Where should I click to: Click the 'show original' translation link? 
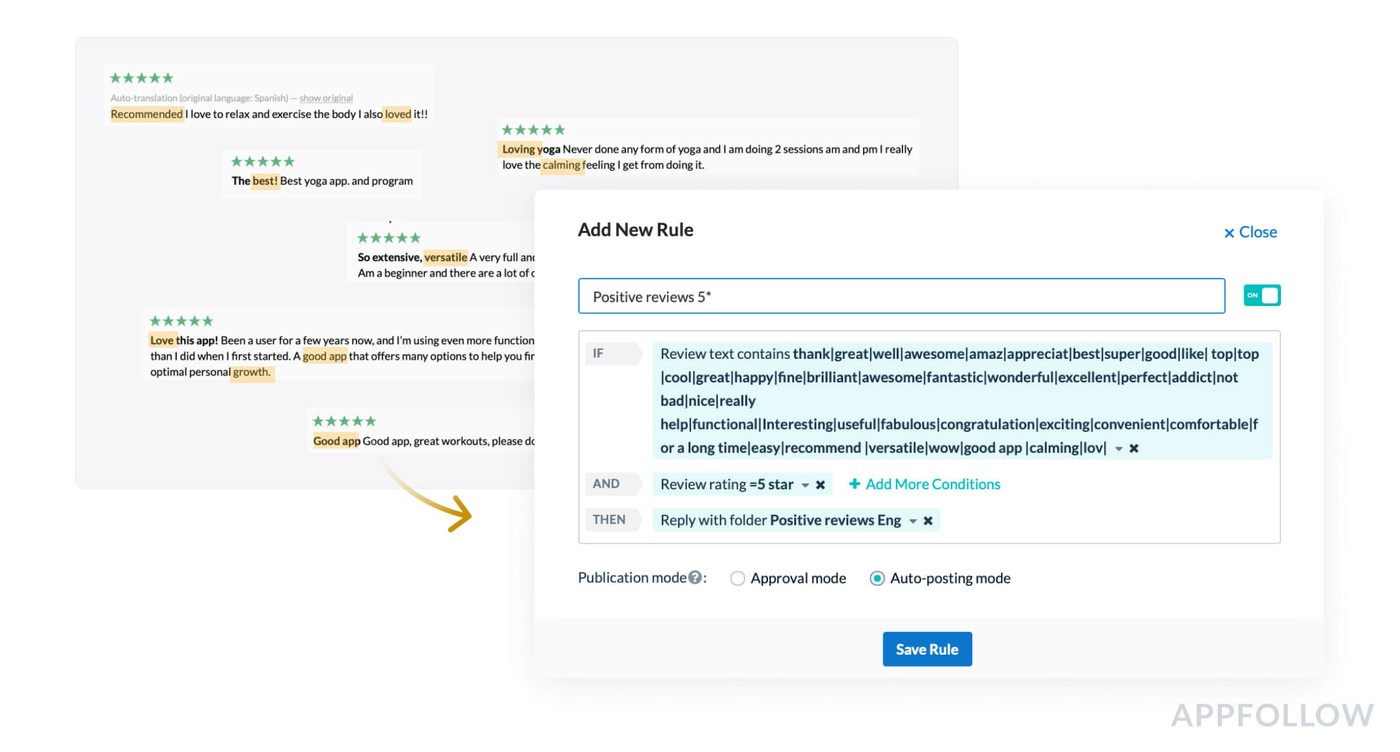click(x=326, y=98)
